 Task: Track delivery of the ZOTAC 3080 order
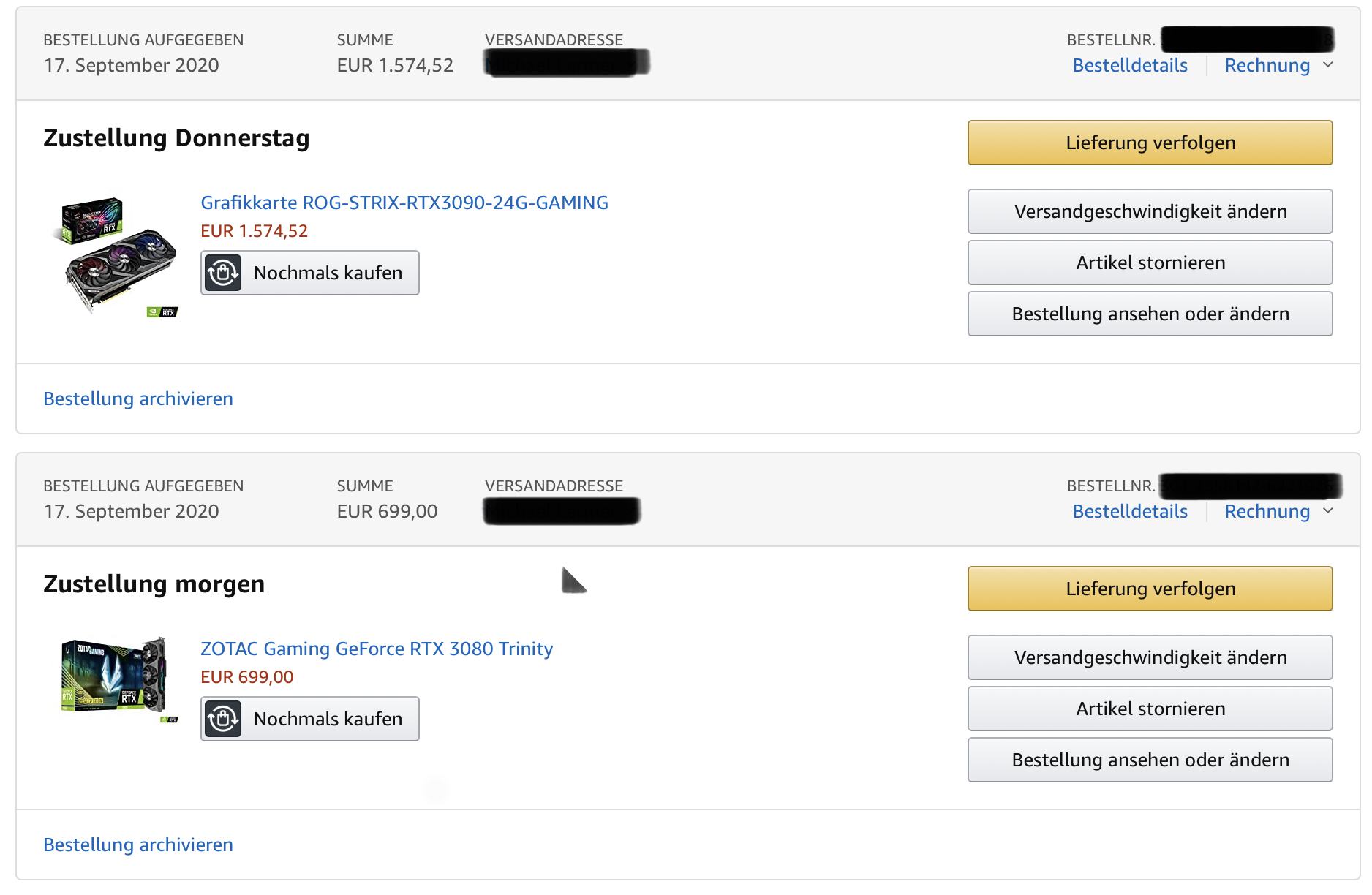coord(1150,589)
